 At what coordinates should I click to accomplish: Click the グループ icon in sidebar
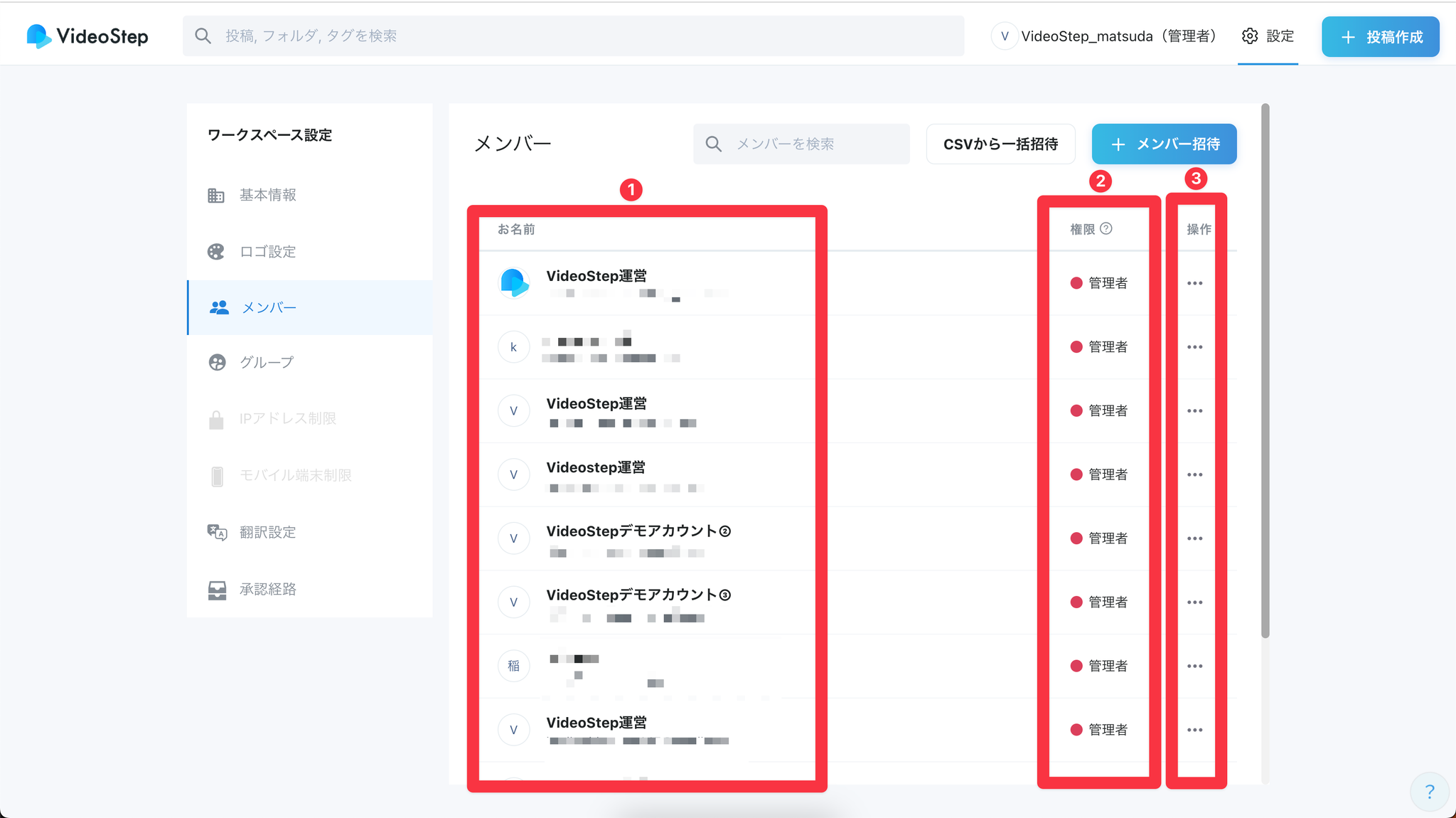click(x=217, y=363)
